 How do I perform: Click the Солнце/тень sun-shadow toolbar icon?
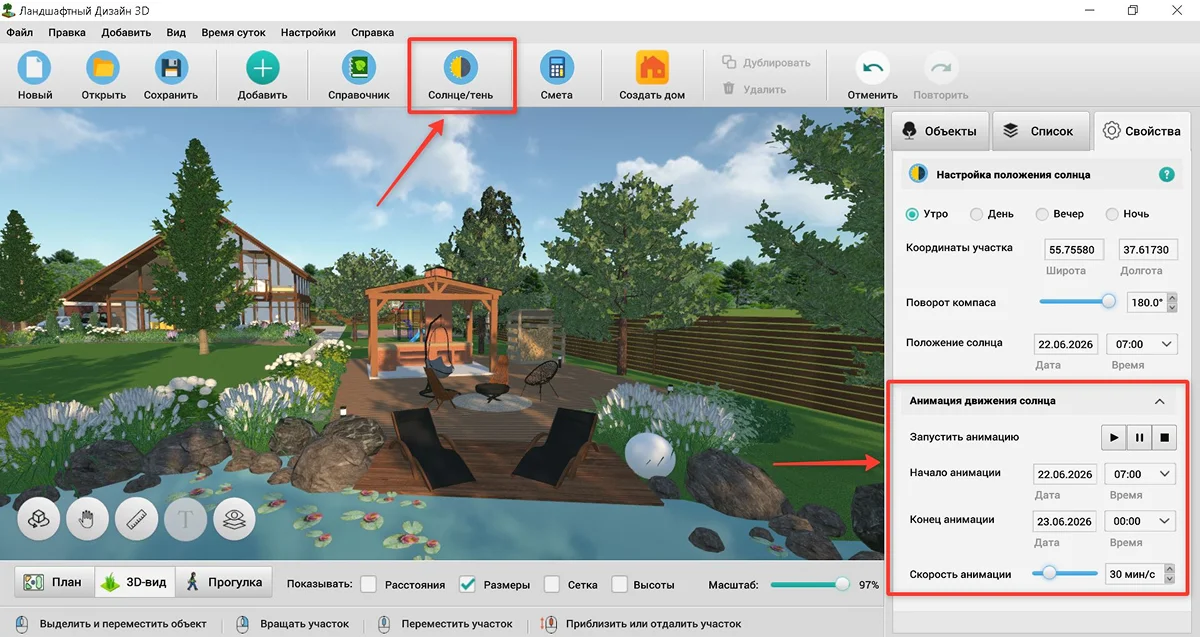tap(461, 68)
